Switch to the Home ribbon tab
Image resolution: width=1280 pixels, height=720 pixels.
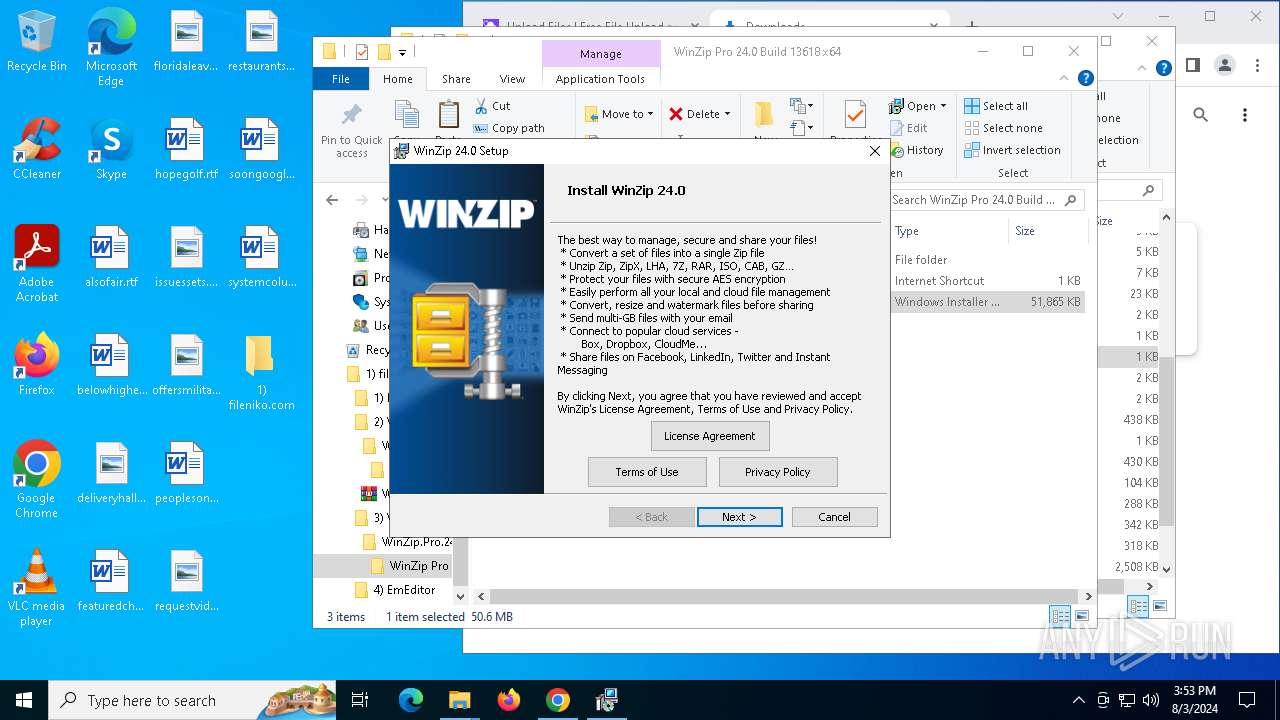tap(397, 79)
